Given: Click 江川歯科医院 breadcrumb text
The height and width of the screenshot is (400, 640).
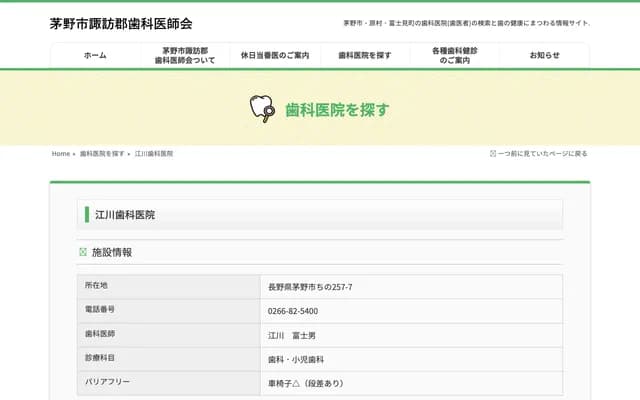Looking at the screenshot, I should pyautogui.click(x=154, y=153).
